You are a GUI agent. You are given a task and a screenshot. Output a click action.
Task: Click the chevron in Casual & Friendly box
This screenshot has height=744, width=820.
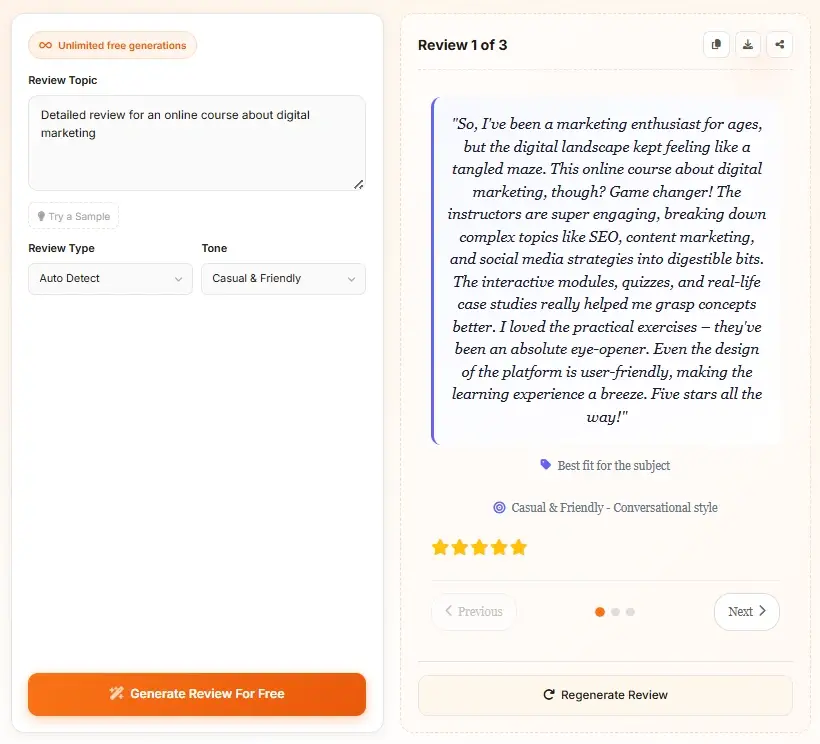tap(351, 279)
